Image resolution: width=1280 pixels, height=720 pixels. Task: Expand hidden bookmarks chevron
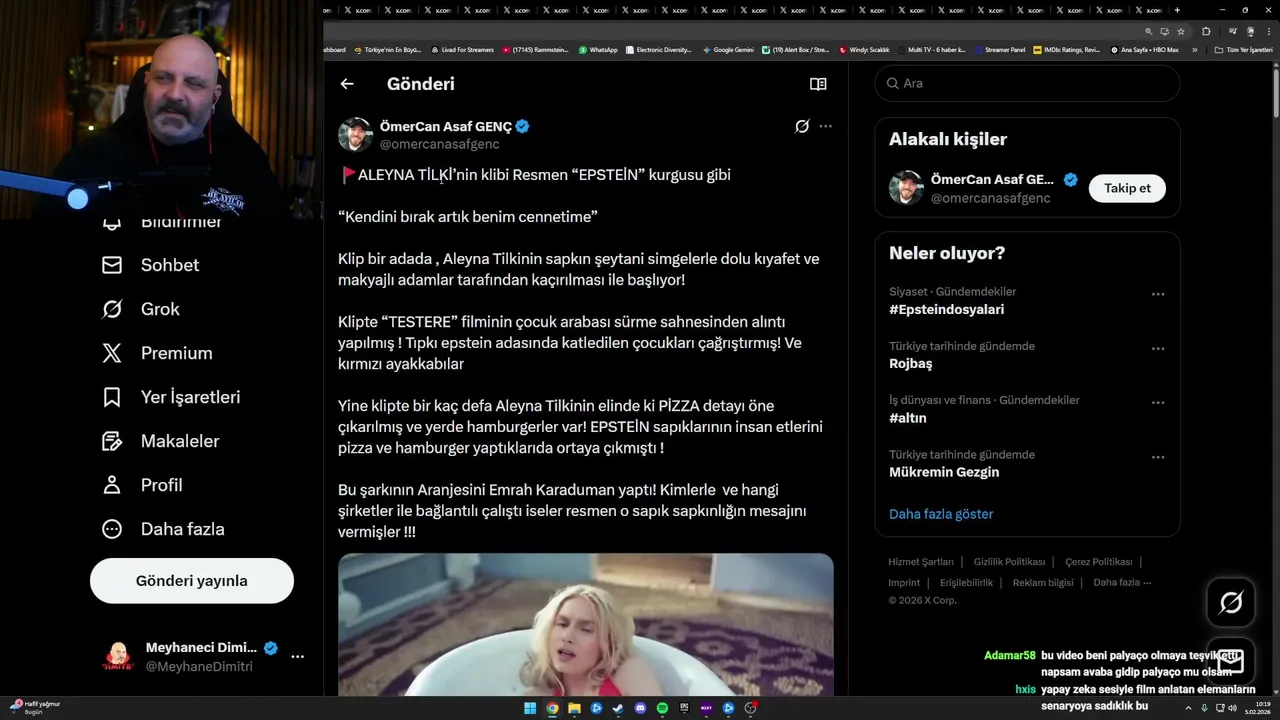pos(1195,50)
